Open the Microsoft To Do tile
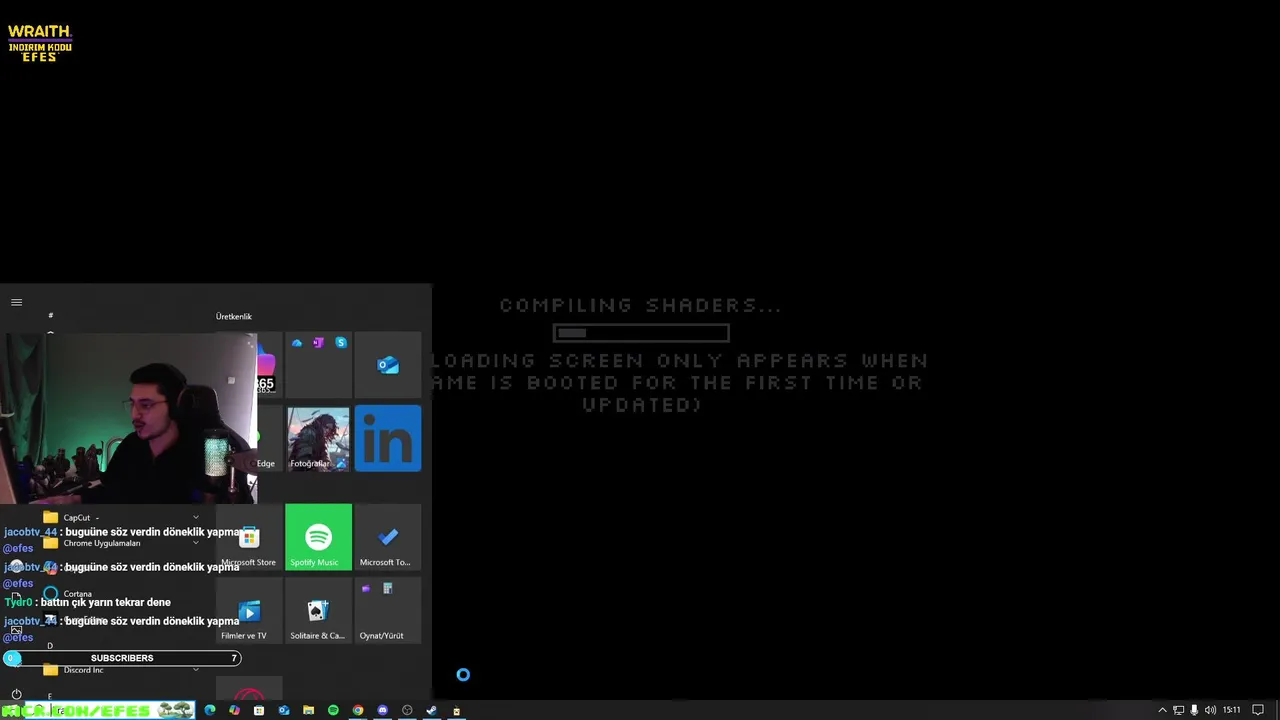Image resolution: width=1280 pixels, height=720 pixels. [x=388, y=537]
